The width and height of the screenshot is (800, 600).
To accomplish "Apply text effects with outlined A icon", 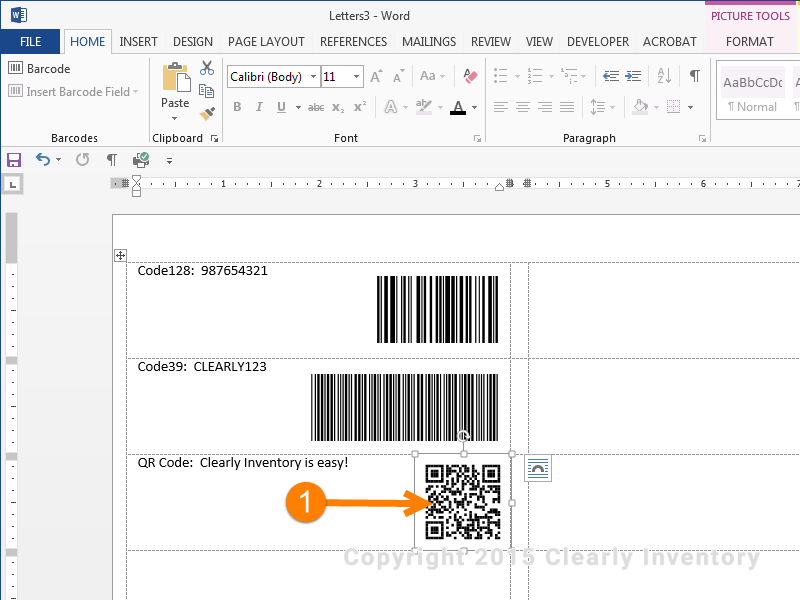I will (x=391, y=107).
